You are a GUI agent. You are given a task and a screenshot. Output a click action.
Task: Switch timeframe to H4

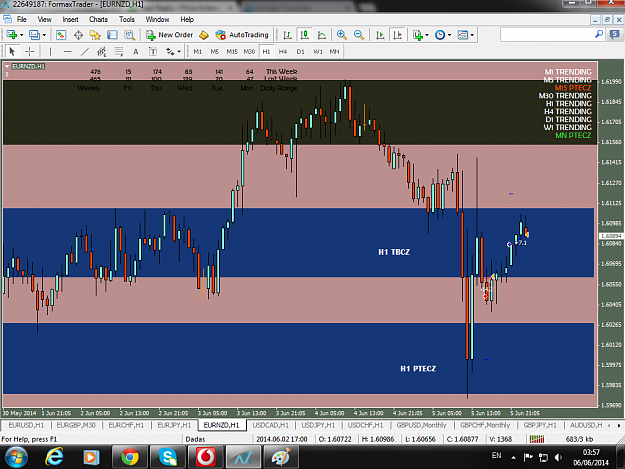(283, 51)
